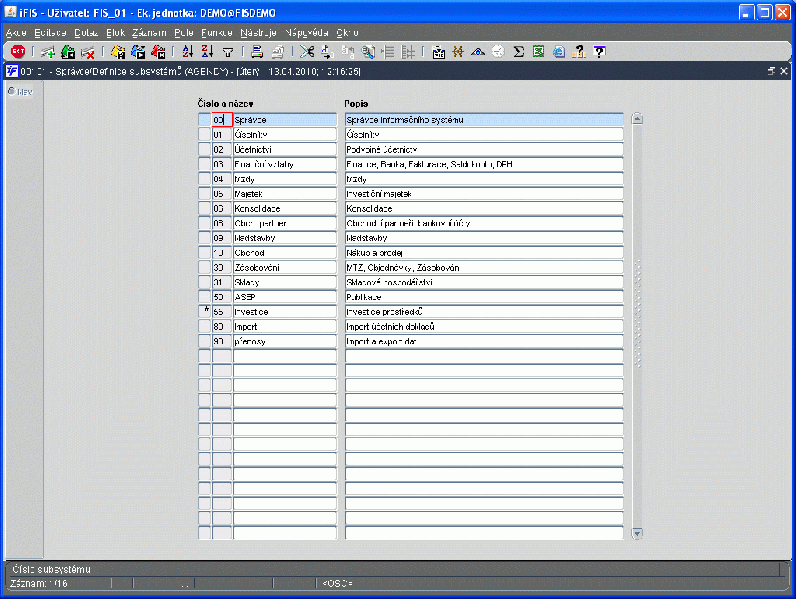Open the Akce menu

(16, 32)
